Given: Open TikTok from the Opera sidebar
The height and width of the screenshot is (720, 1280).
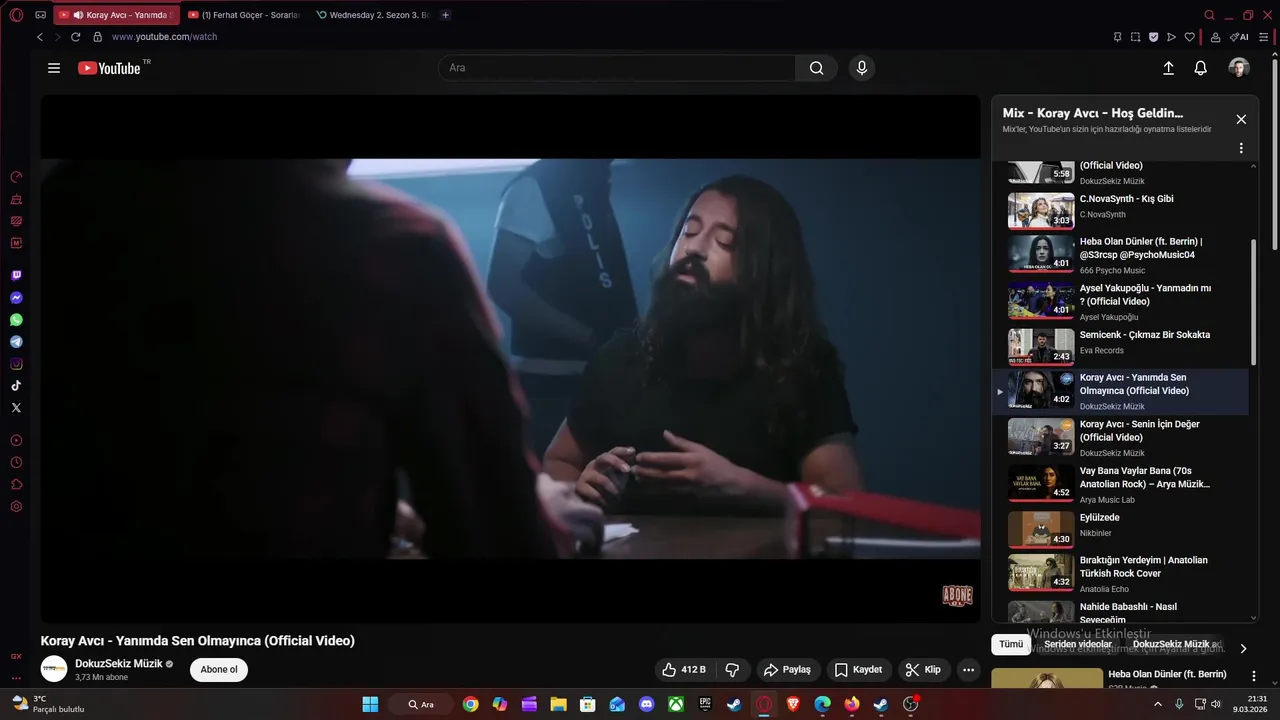Looking at the screenshot, I should point(16,386).
